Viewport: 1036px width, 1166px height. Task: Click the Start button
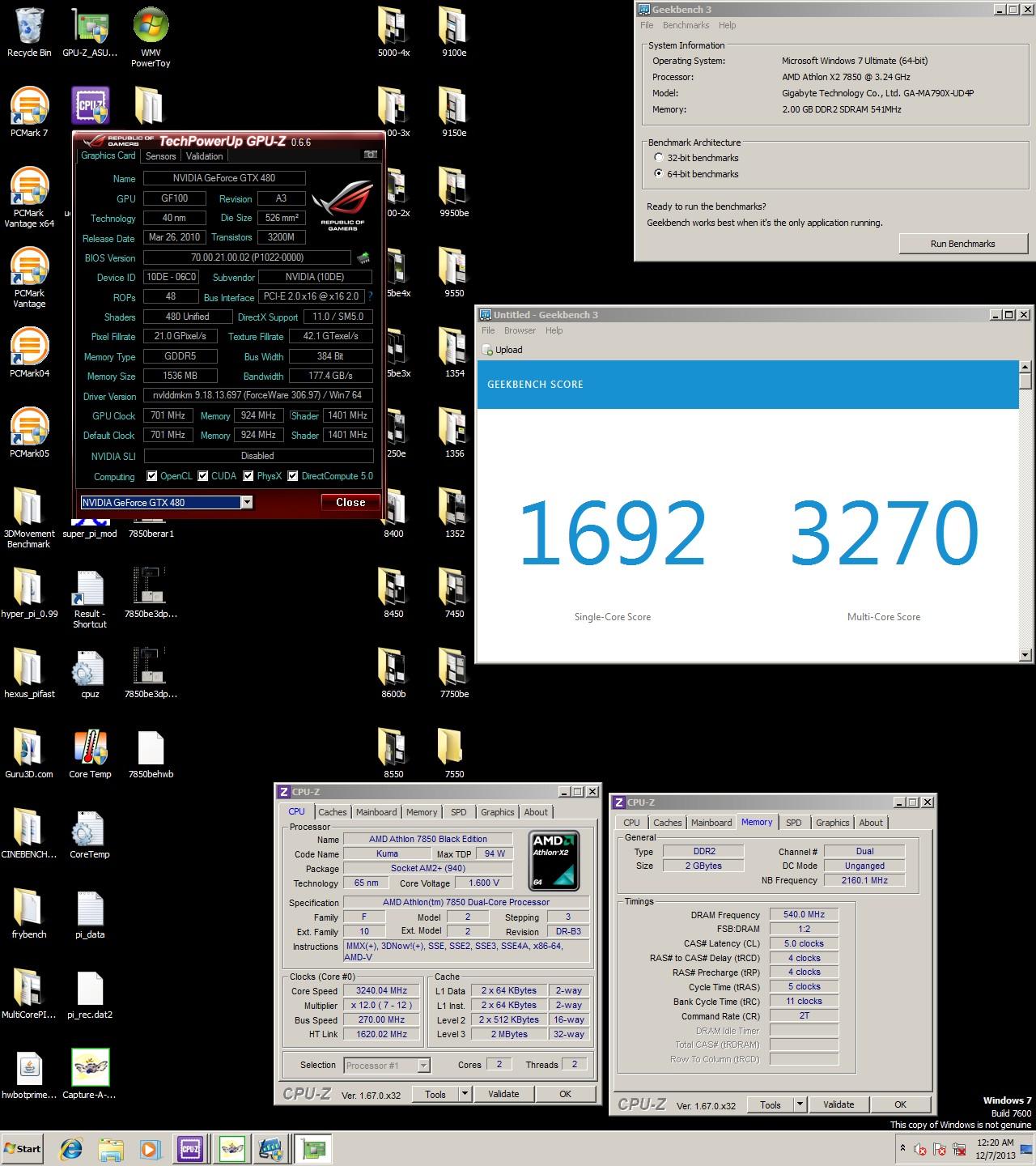click(23, 1148)
